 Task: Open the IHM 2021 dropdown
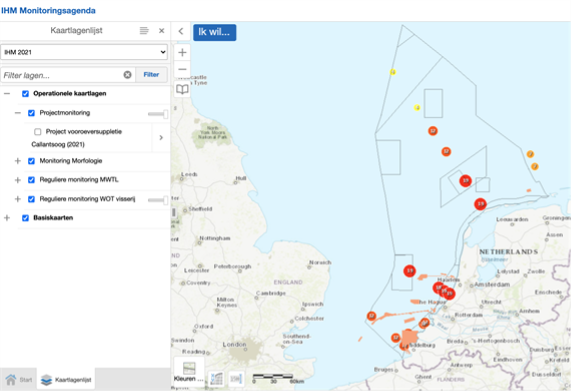point(84,52)
